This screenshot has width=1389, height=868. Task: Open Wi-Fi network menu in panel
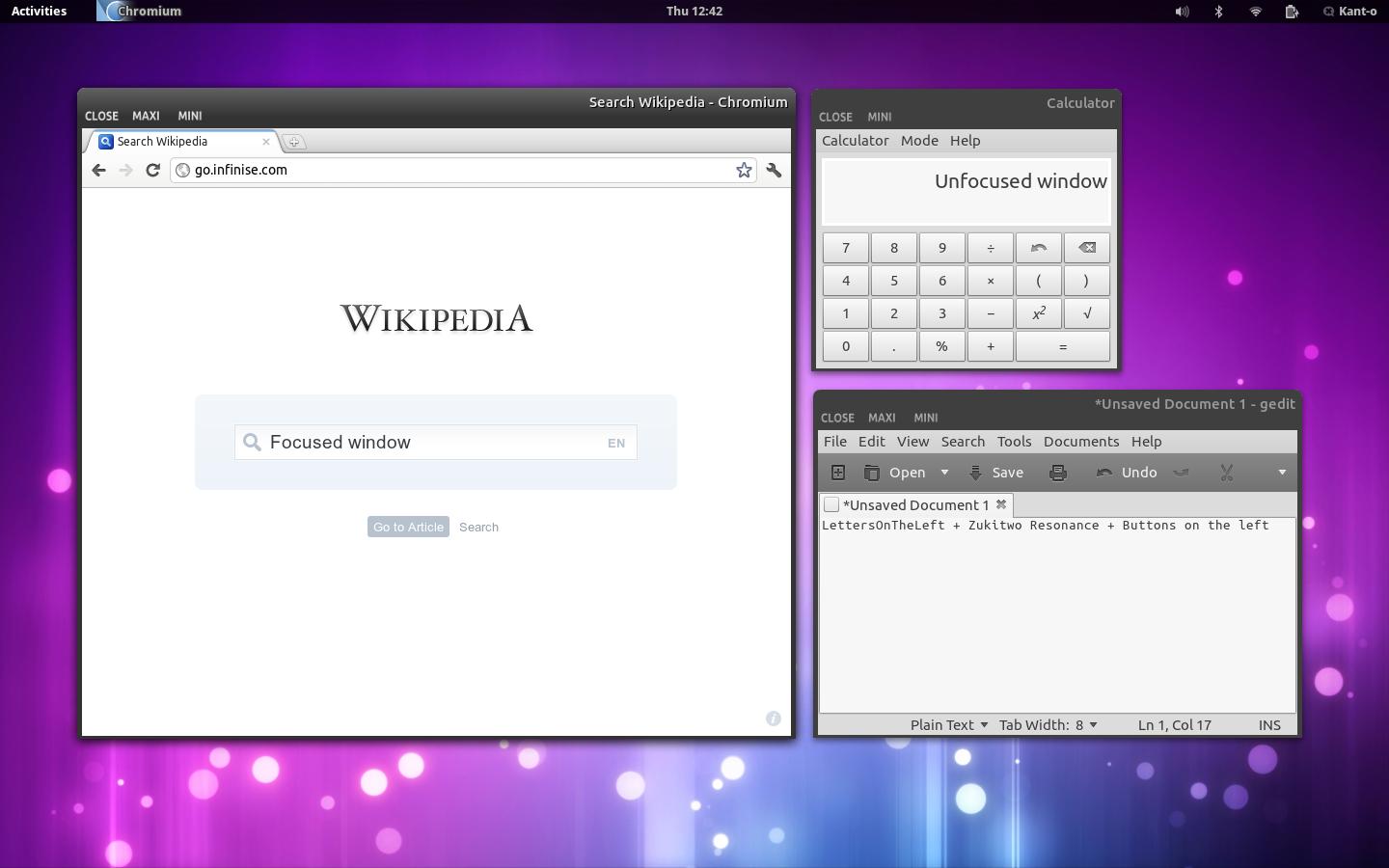click(x=1255, y=12)
